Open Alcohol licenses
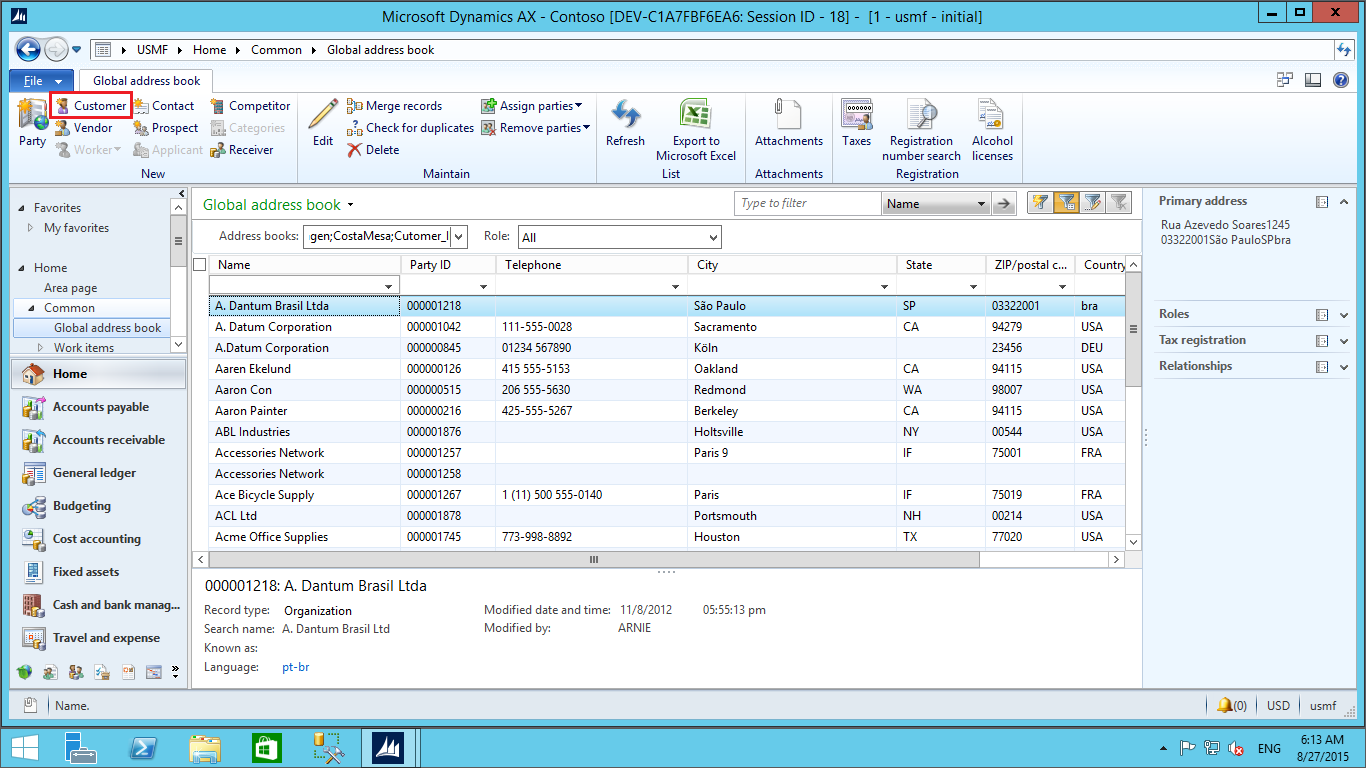Viewport: 1366px width, 768px height. [992, 130]
